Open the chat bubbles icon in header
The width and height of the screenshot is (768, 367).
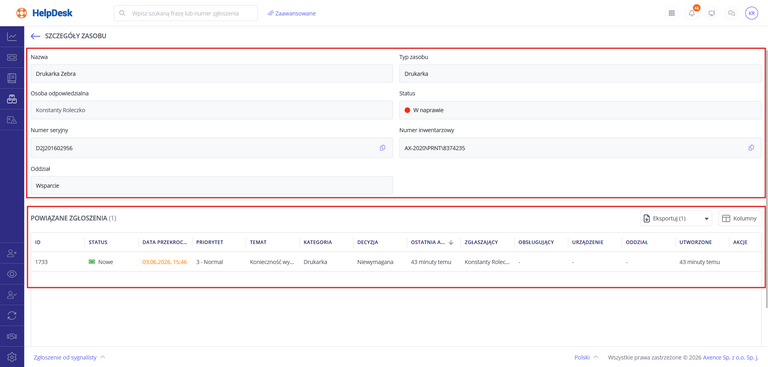732,13
